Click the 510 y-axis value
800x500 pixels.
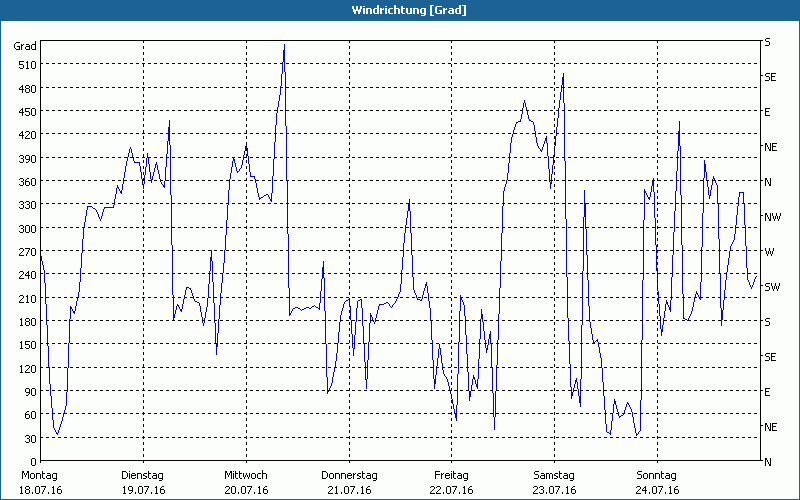coord(28,65)
